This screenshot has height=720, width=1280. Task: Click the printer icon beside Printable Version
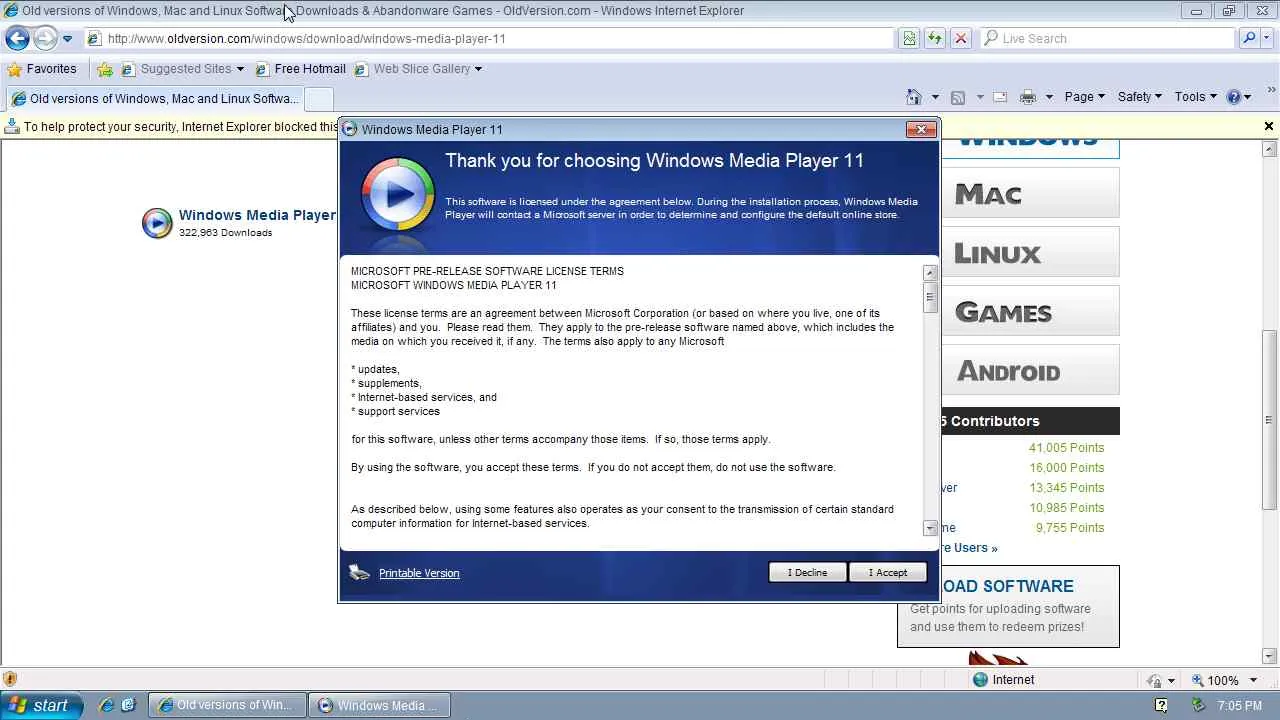coord(360,572)
